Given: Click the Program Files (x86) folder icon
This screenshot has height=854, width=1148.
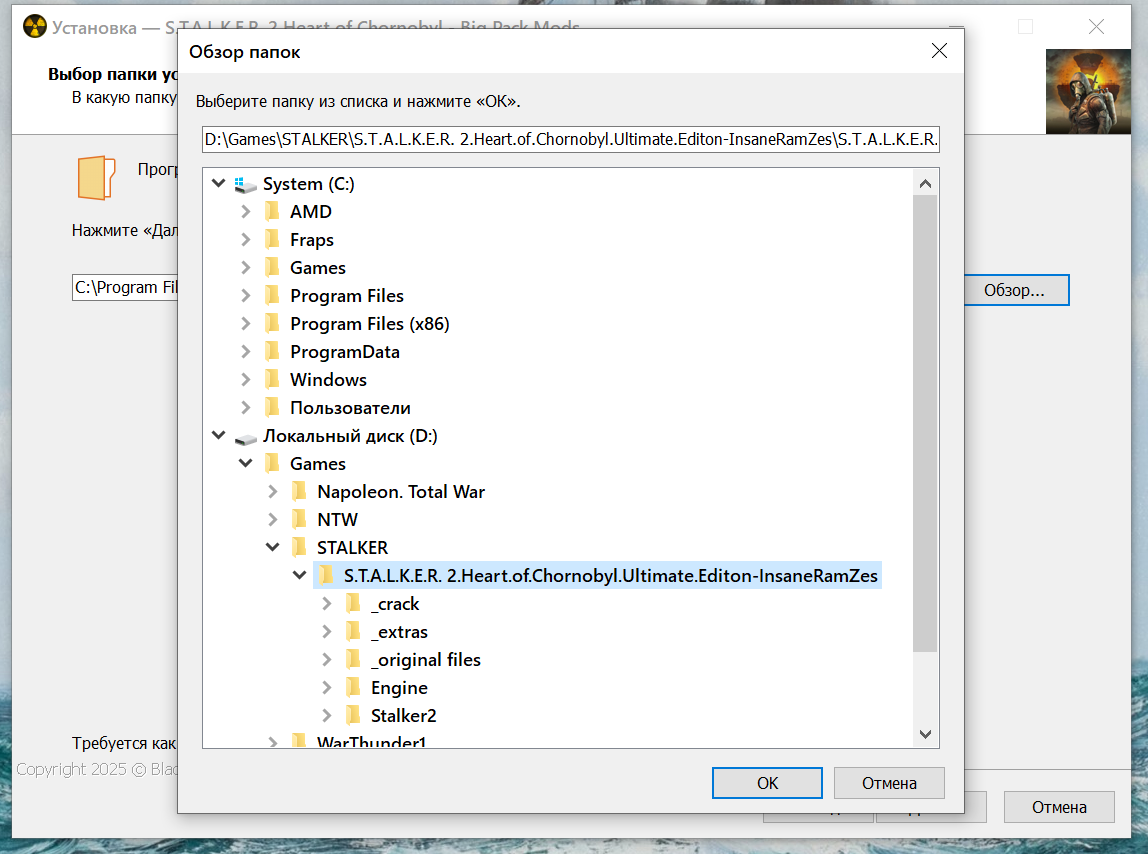Looking at the screenshot, I should coord(272,323).
